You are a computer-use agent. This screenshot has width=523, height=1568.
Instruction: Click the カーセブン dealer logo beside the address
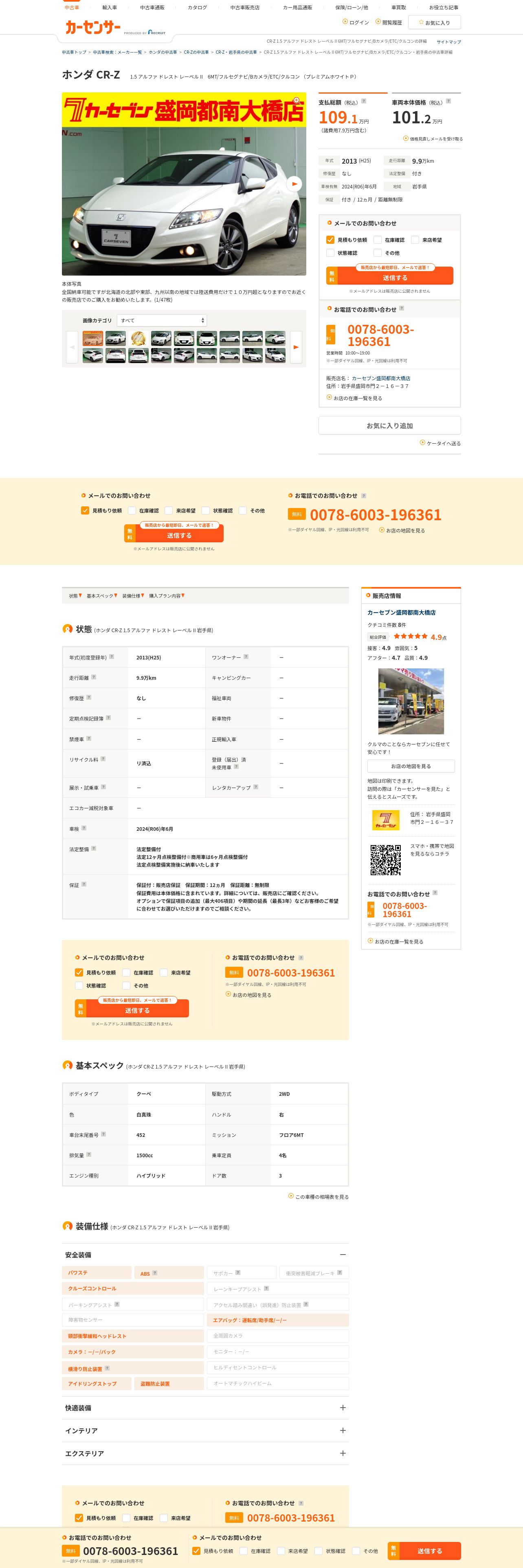tap(385, 819)
